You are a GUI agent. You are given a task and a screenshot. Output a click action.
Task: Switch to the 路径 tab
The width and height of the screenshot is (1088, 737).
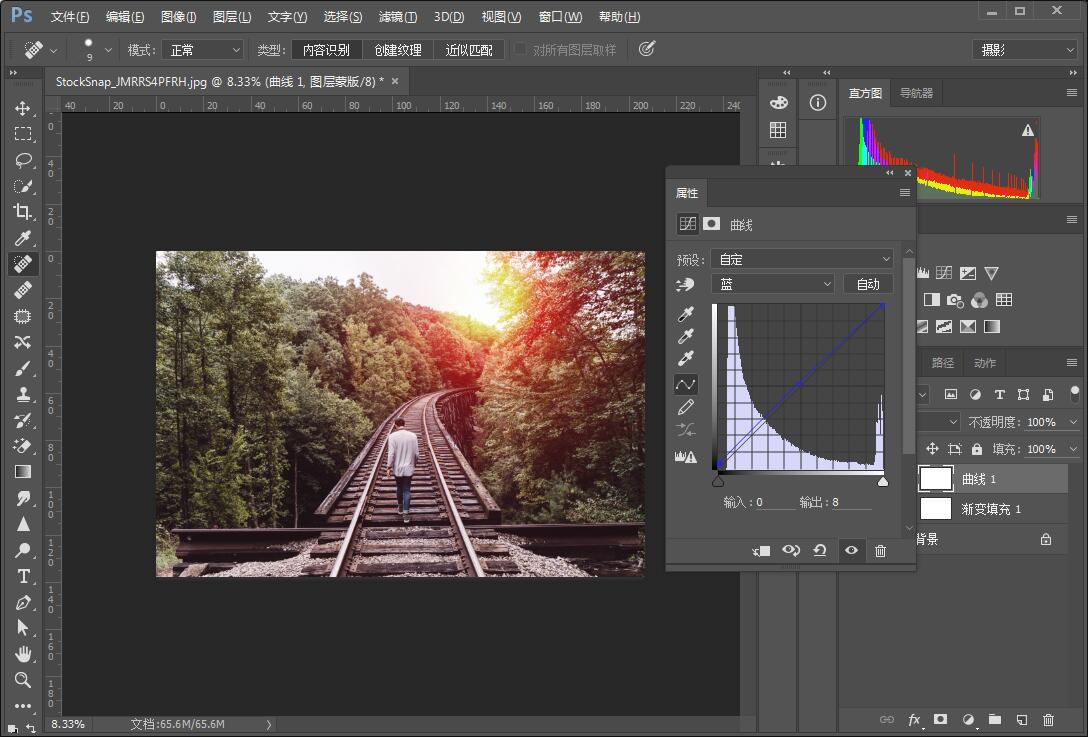tap(942, 363)
